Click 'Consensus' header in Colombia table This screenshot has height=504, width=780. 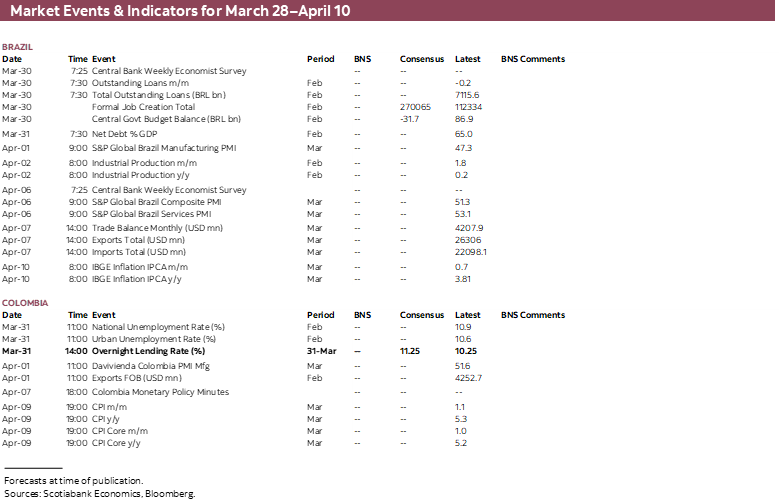click(422, 315)
